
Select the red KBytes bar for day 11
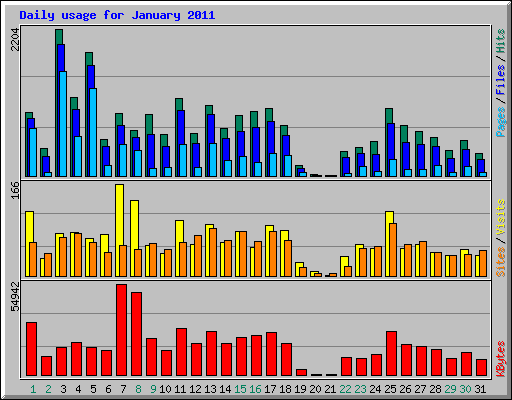181,352
